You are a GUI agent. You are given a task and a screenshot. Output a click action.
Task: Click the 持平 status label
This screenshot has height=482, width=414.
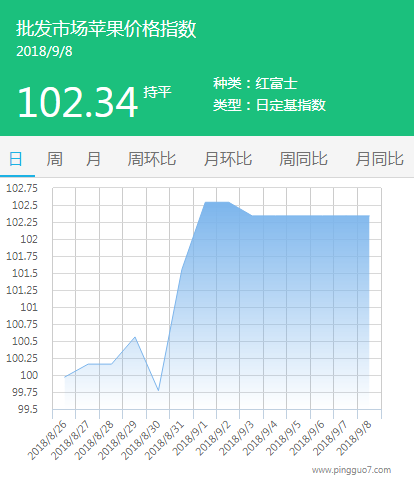pos(157,92)
